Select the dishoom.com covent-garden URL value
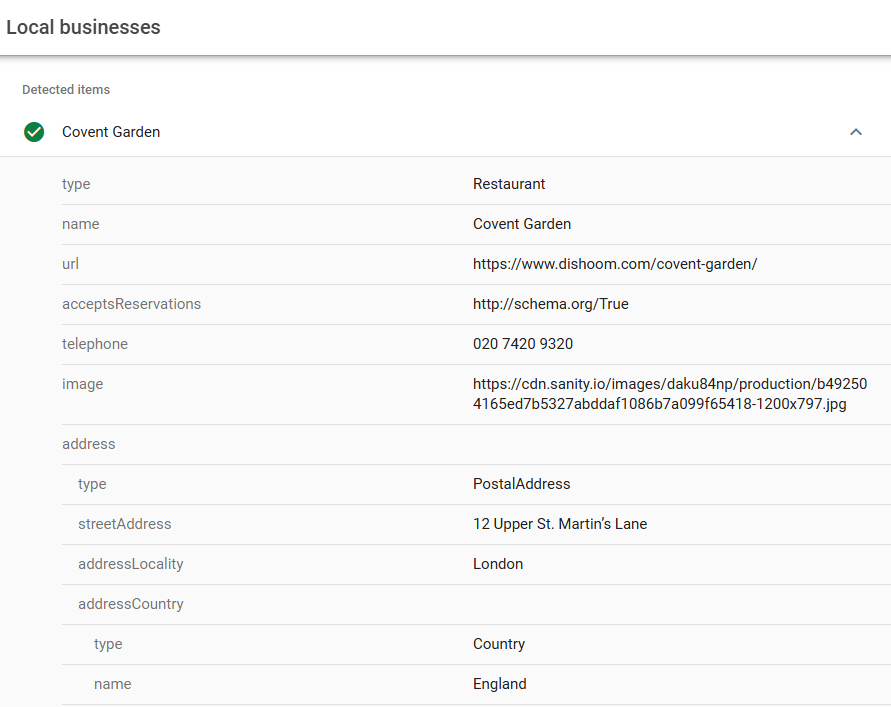 615,264
